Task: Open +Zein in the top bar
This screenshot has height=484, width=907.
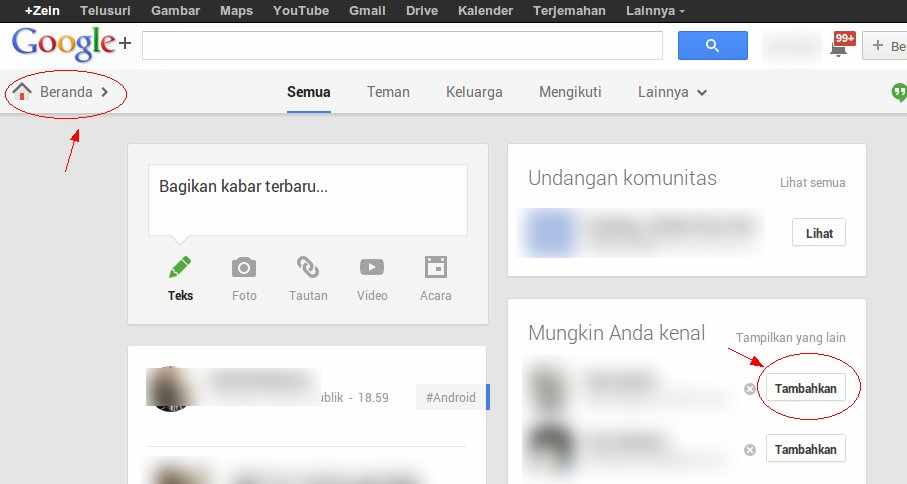Action: (x=42, y=11)
